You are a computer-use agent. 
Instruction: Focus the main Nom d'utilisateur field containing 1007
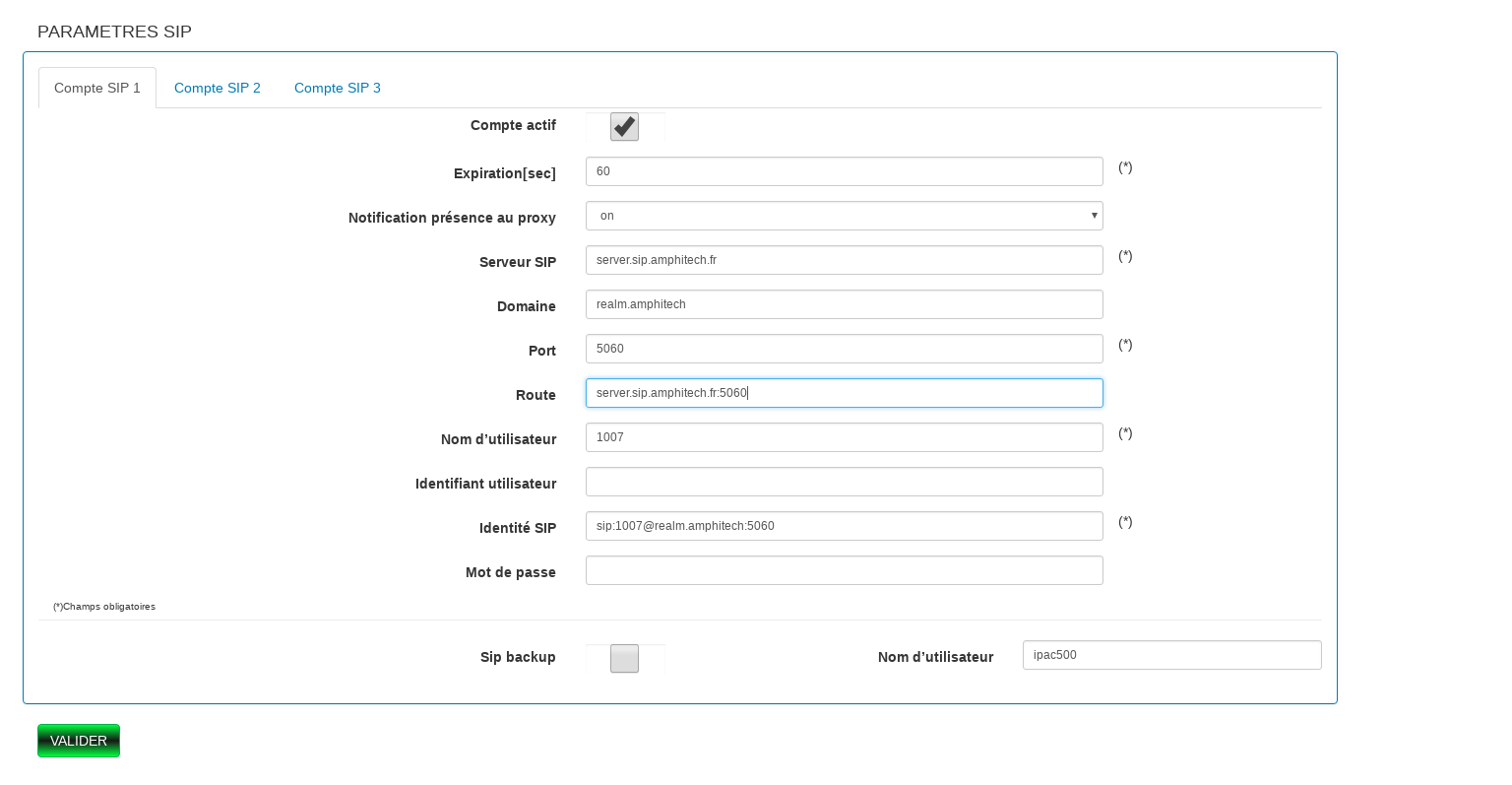(x=843, y=437)
